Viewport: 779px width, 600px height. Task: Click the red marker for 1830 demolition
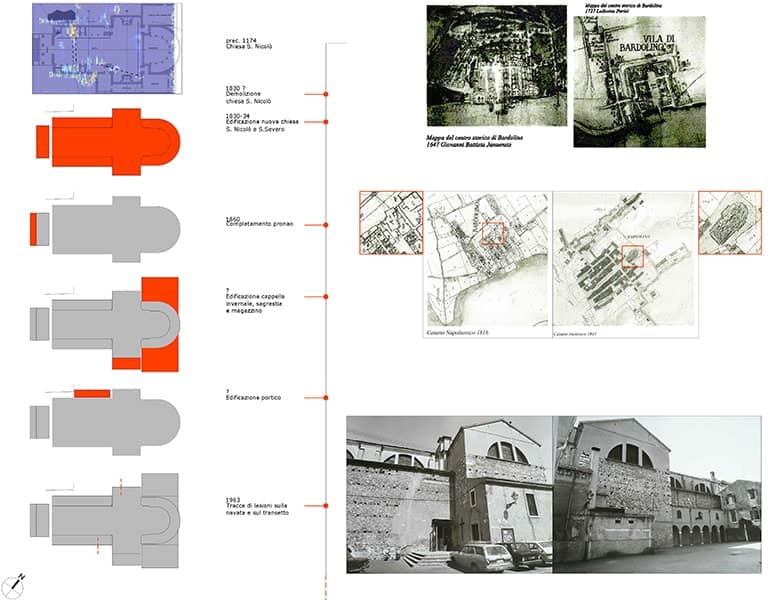click(x=327, y=95)
